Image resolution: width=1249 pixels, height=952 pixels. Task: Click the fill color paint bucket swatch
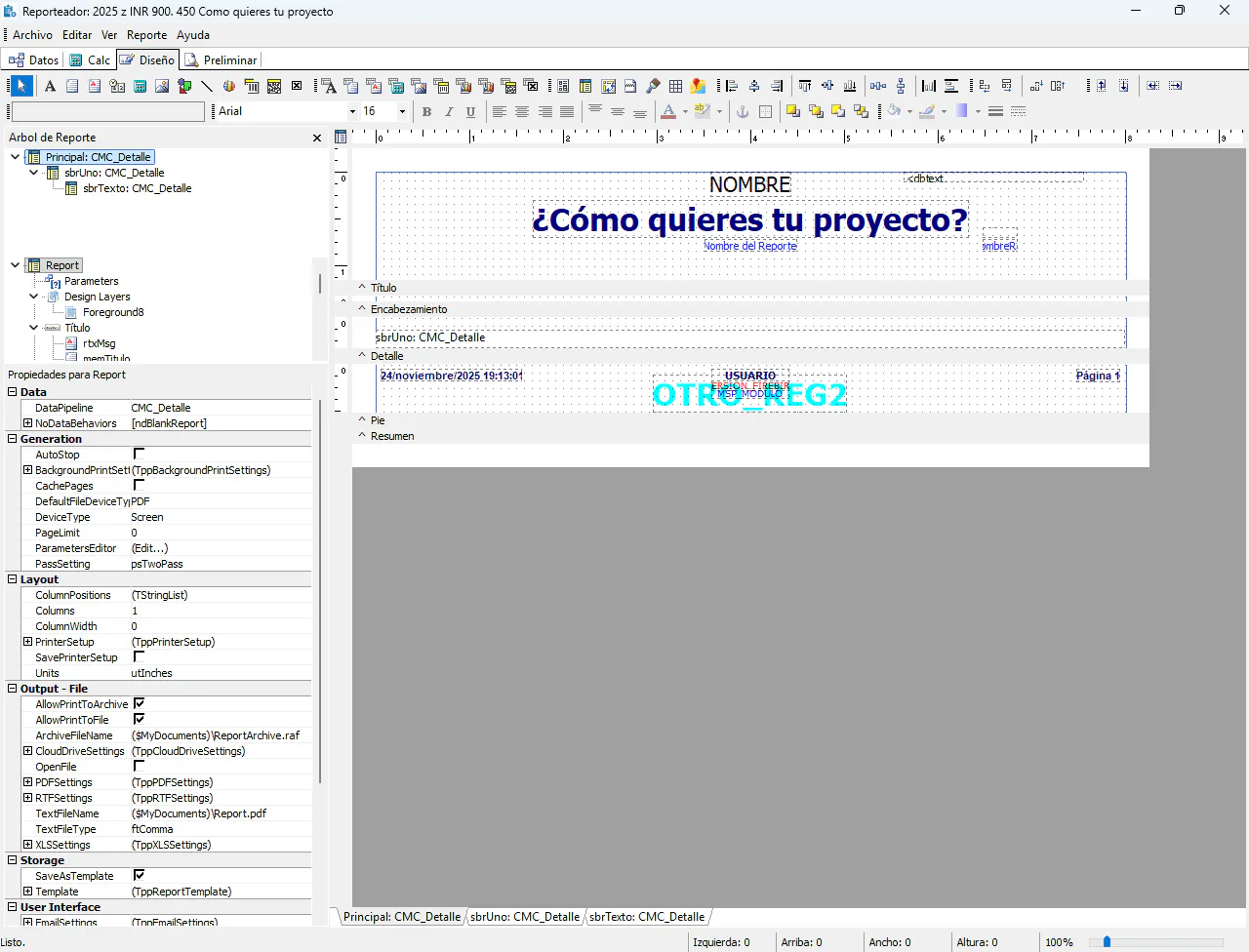click(x=894, y=111)
